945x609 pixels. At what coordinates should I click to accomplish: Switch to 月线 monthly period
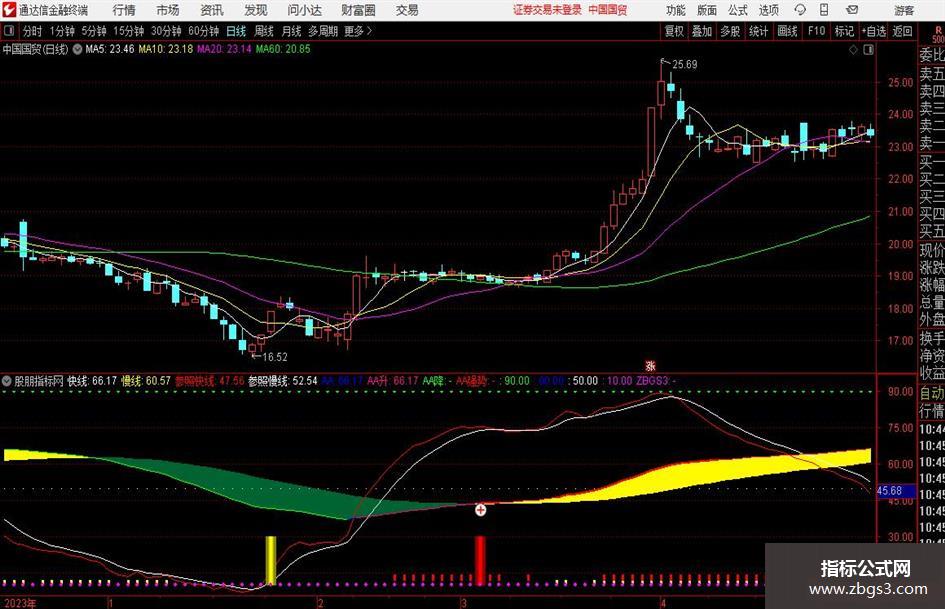point(291,31)
